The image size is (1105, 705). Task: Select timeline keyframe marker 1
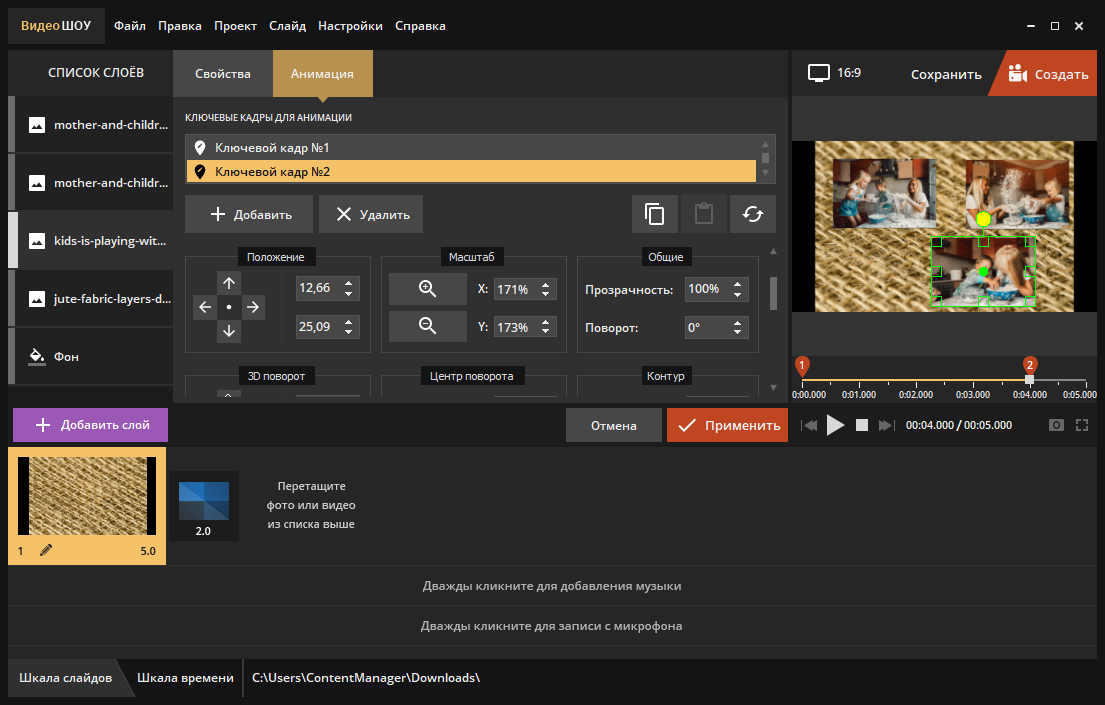pyautogui.click(x=802, y=365)
